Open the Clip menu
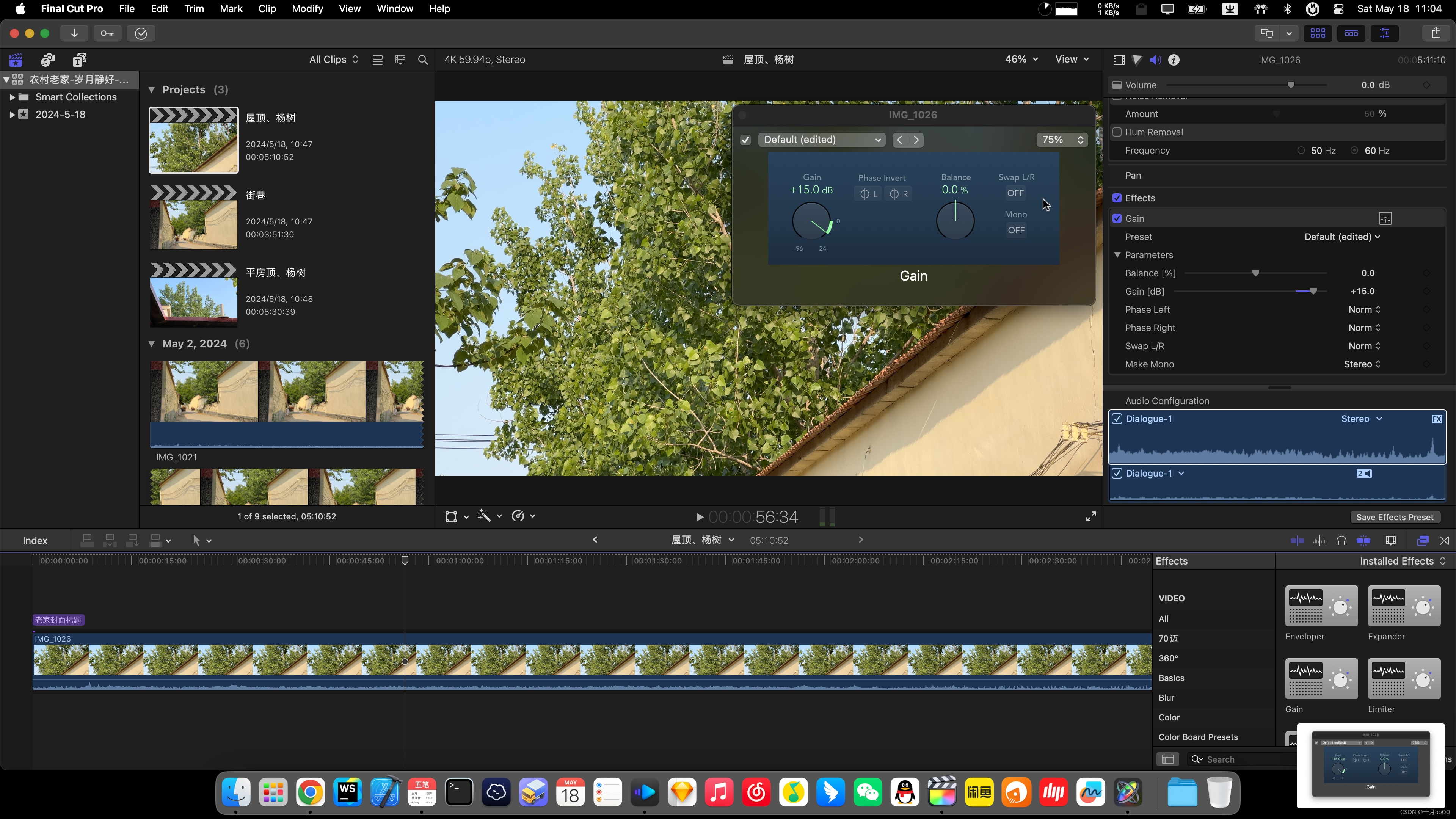The width and height of the screenshot is (1456, 819). click(x=267, y=8)
